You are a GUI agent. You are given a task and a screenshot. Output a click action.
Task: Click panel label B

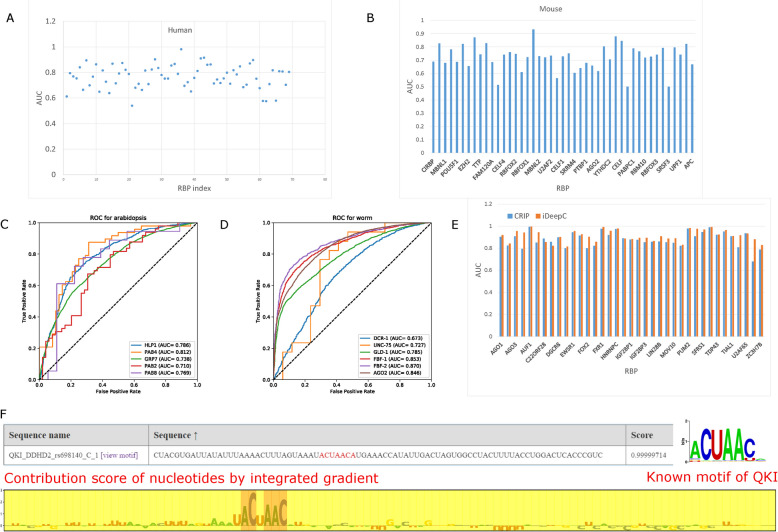[371, 18]
